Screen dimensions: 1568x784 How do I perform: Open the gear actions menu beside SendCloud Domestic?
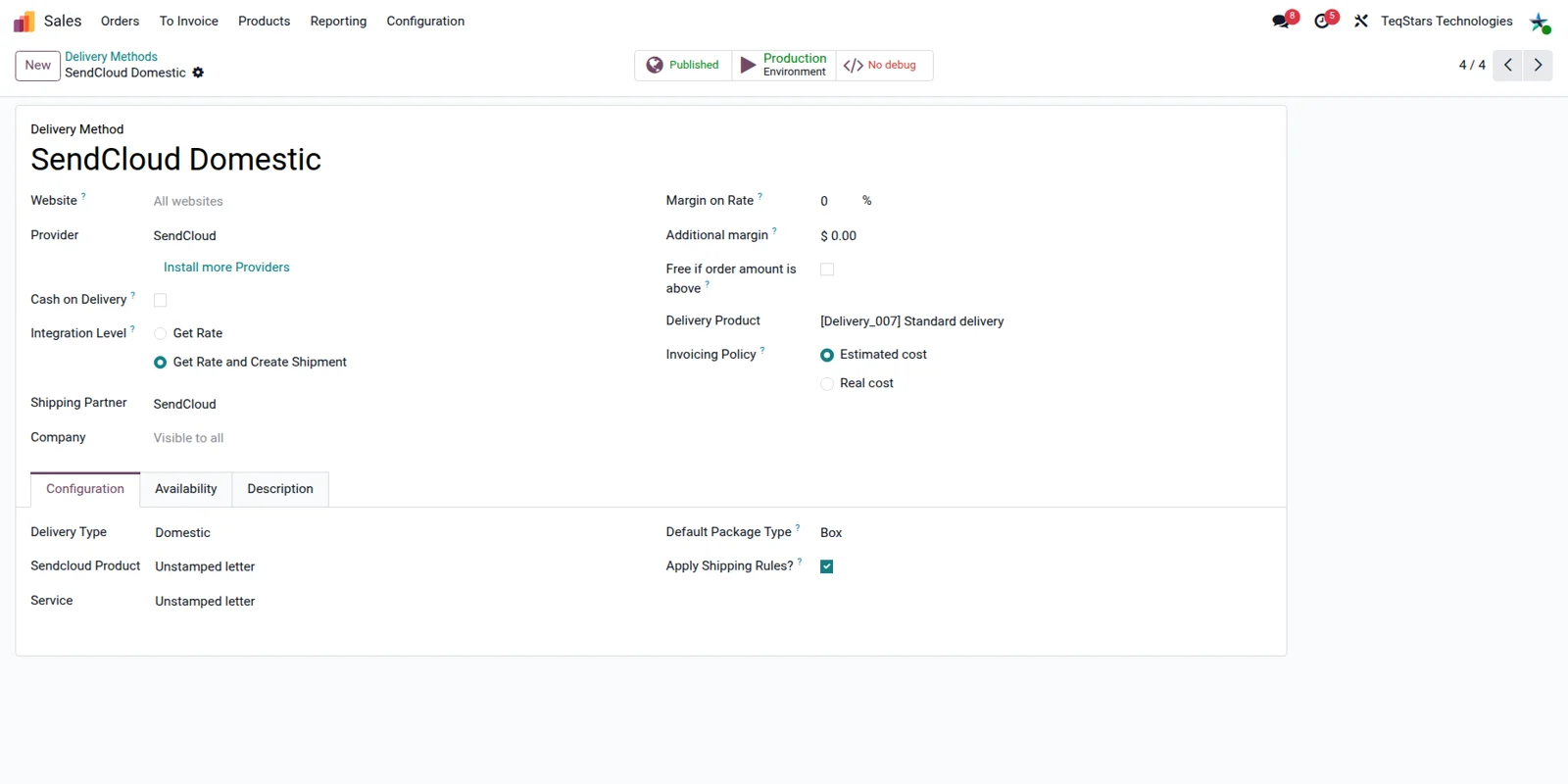pyautogui.click(x=198, y=73)
